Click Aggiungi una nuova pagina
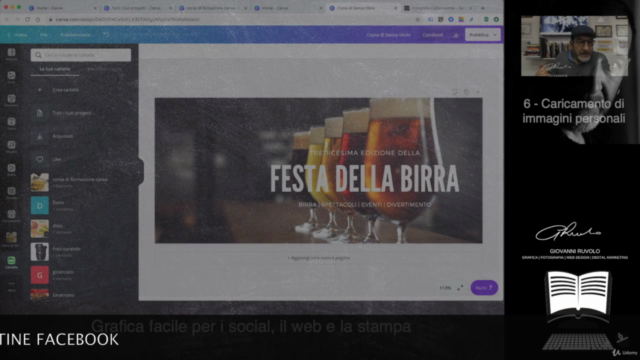 [318, 258]
